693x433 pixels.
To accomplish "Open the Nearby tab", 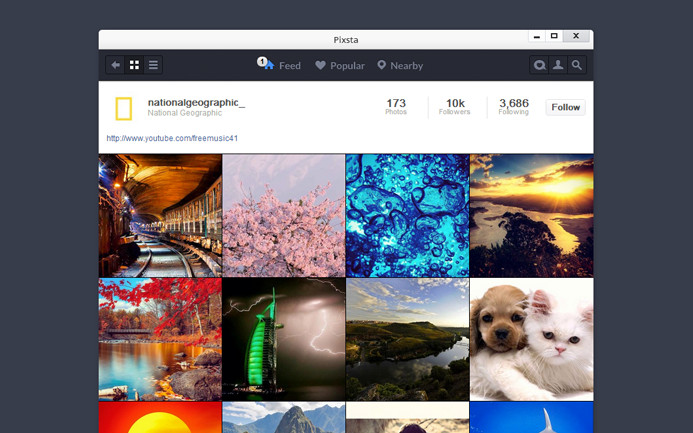I will pos(400,65).
